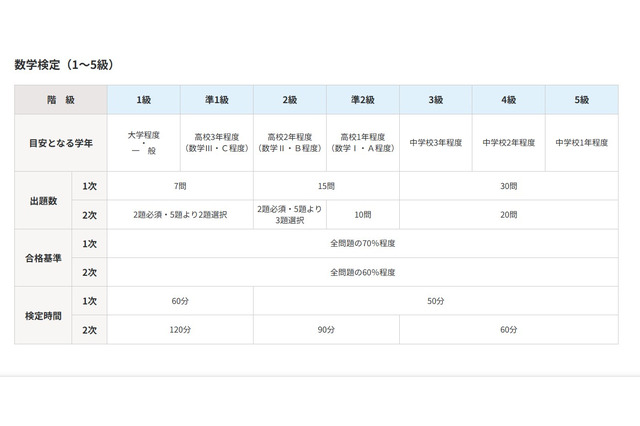
Task: Click the 中学校1年程度 cell
Action: coord(582,143)
